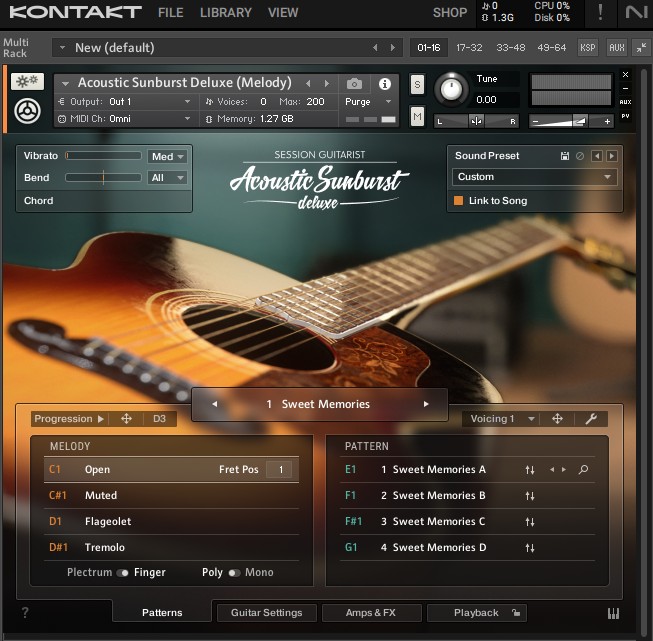Open pattern browser magnifier for Sweet Memories A
653x641 pixels.
click(x=583, y=470)
